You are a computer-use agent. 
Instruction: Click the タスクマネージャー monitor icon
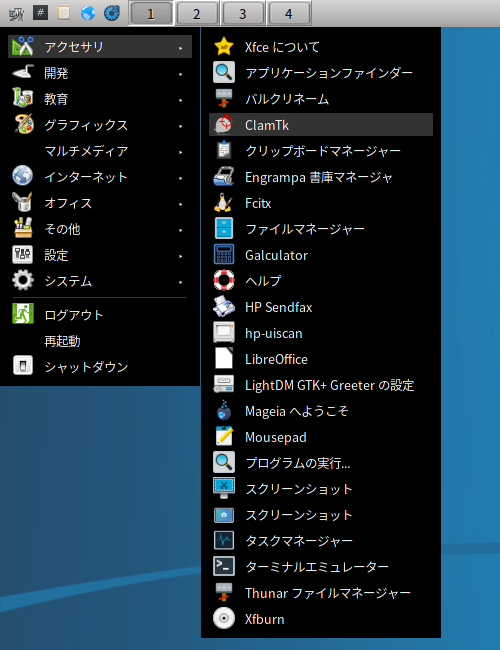tap(224, 541)
